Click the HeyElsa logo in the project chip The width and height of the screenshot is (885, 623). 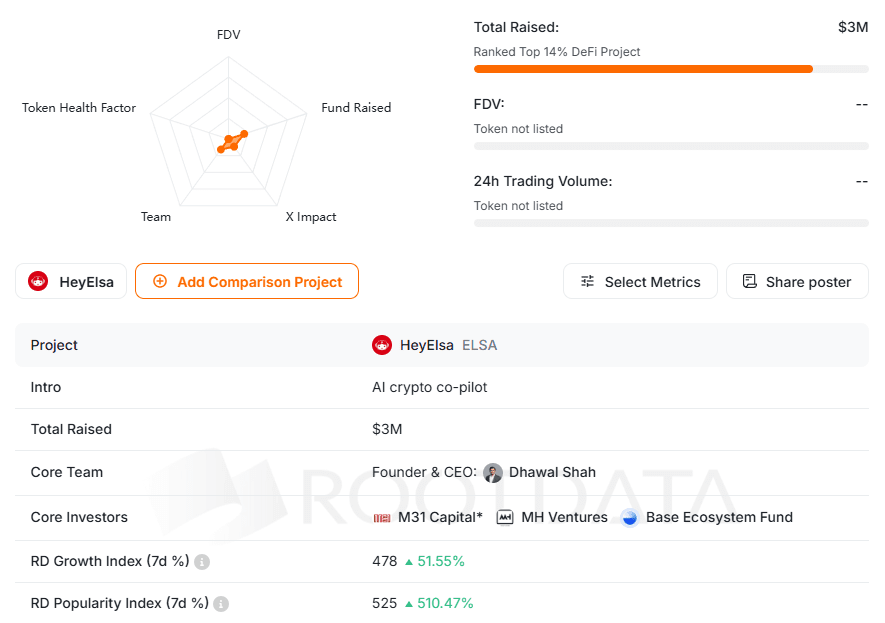point(38,282)
